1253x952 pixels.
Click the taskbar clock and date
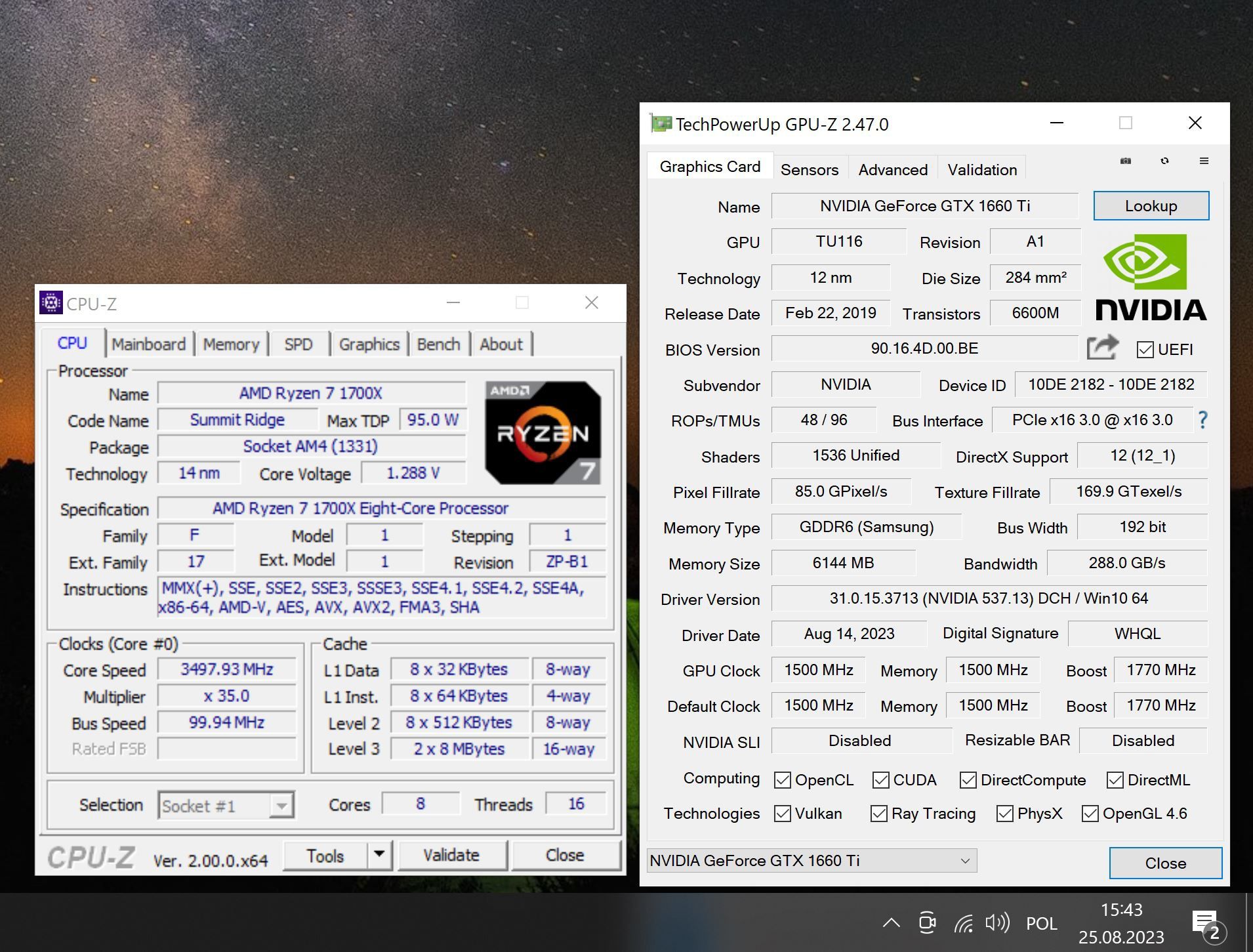[1121, 923]
